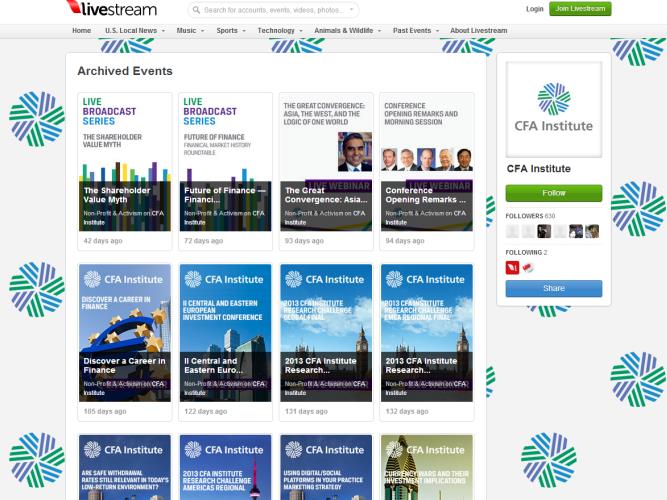667x500 pixels.
Task: Open the Safe Withdrawal Rates event card
Action: pos(125,467)
